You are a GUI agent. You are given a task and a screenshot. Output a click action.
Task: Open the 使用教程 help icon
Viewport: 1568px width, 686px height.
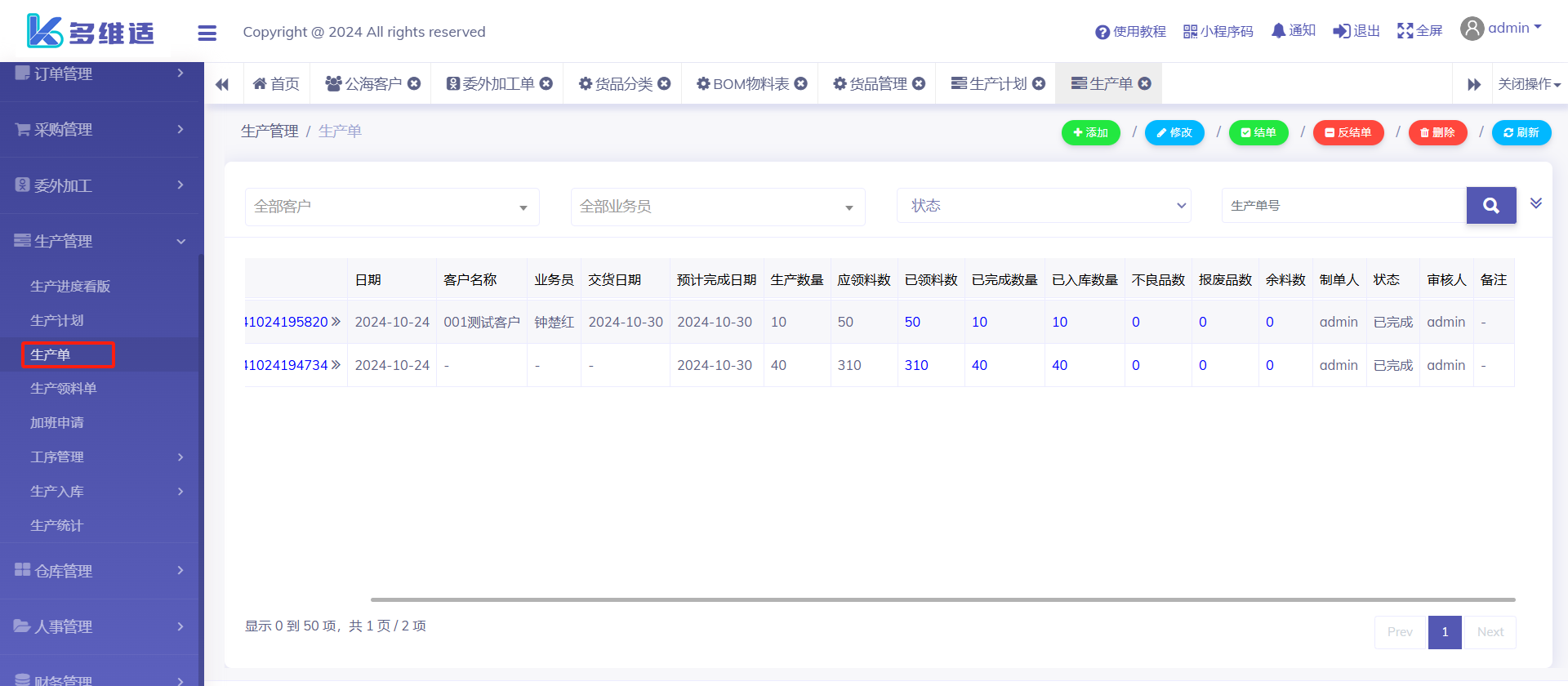coord(1102,32)
